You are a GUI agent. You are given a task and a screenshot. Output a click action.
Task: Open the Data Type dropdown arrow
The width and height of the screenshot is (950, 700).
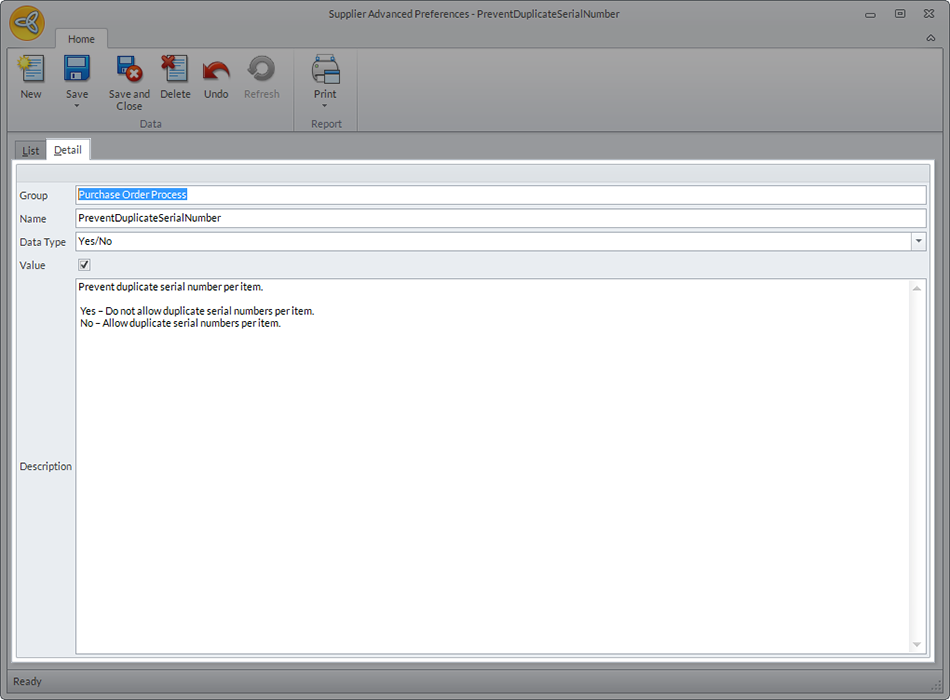pos(918,242)
